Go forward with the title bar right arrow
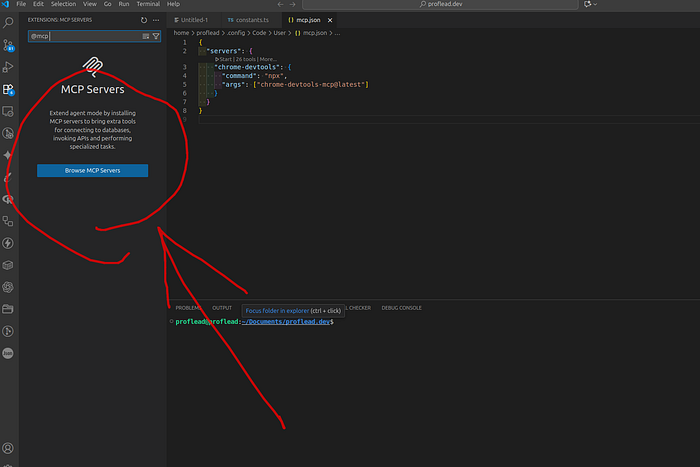 coord(292,4)
